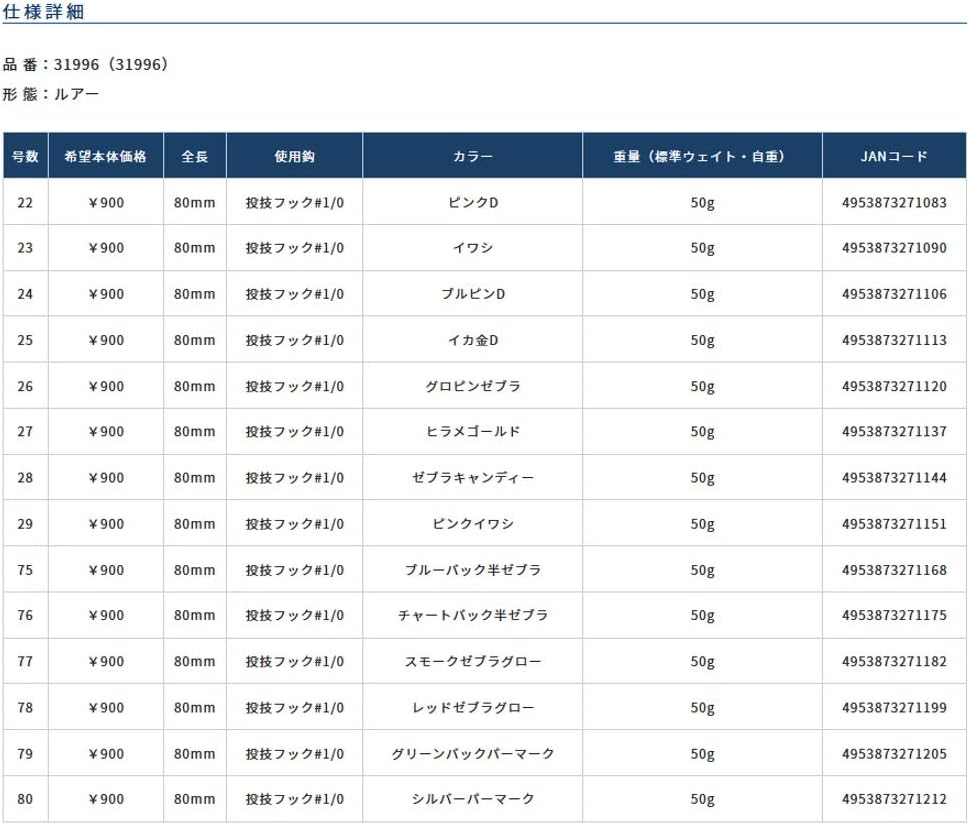Click number cell 75
The image size is (970, 825).
(x=25, y=570)
